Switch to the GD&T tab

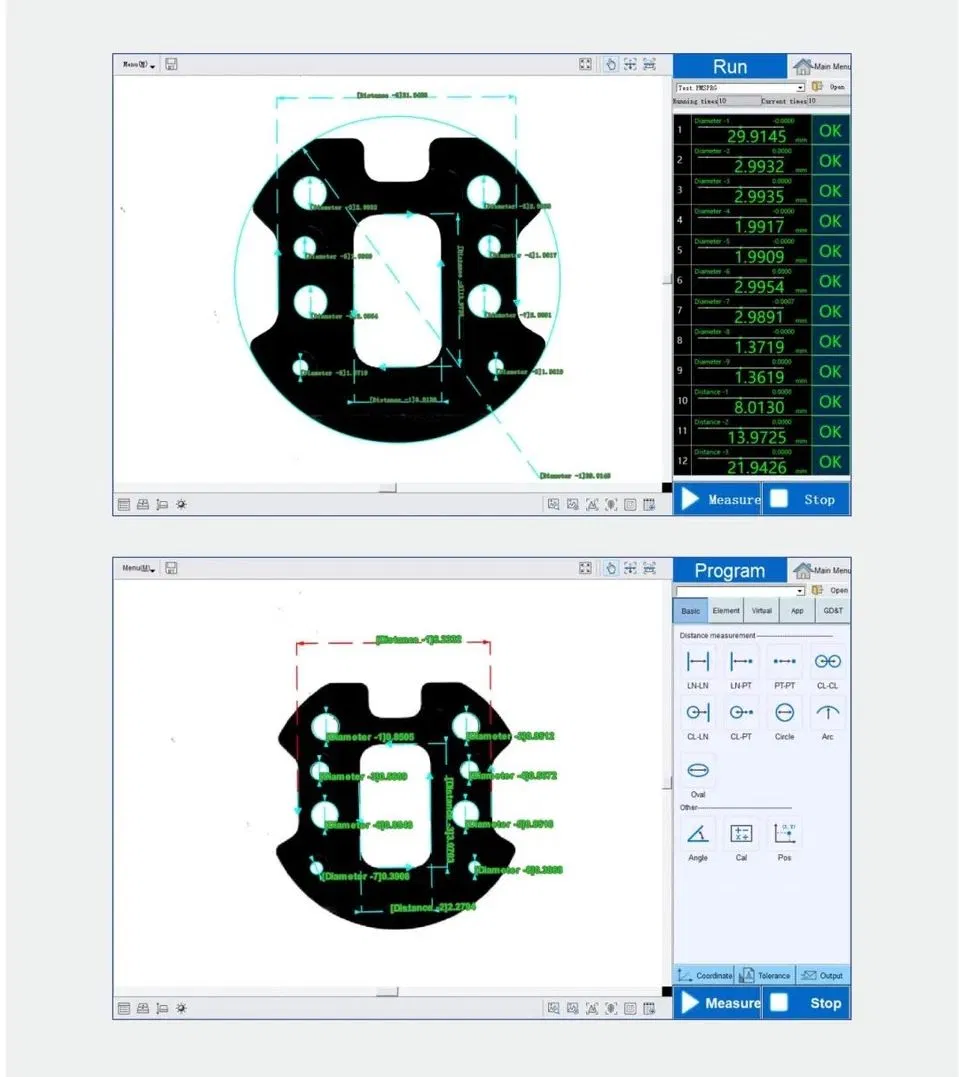pos(832,611)
